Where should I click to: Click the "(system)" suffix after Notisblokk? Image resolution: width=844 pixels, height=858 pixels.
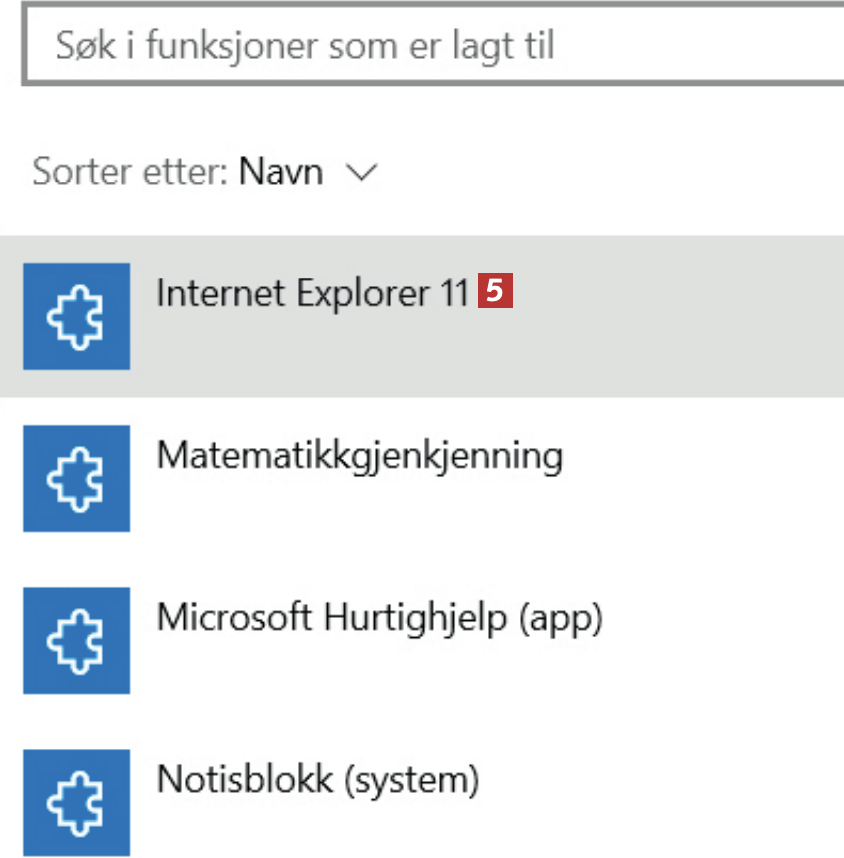pos(412,779)
